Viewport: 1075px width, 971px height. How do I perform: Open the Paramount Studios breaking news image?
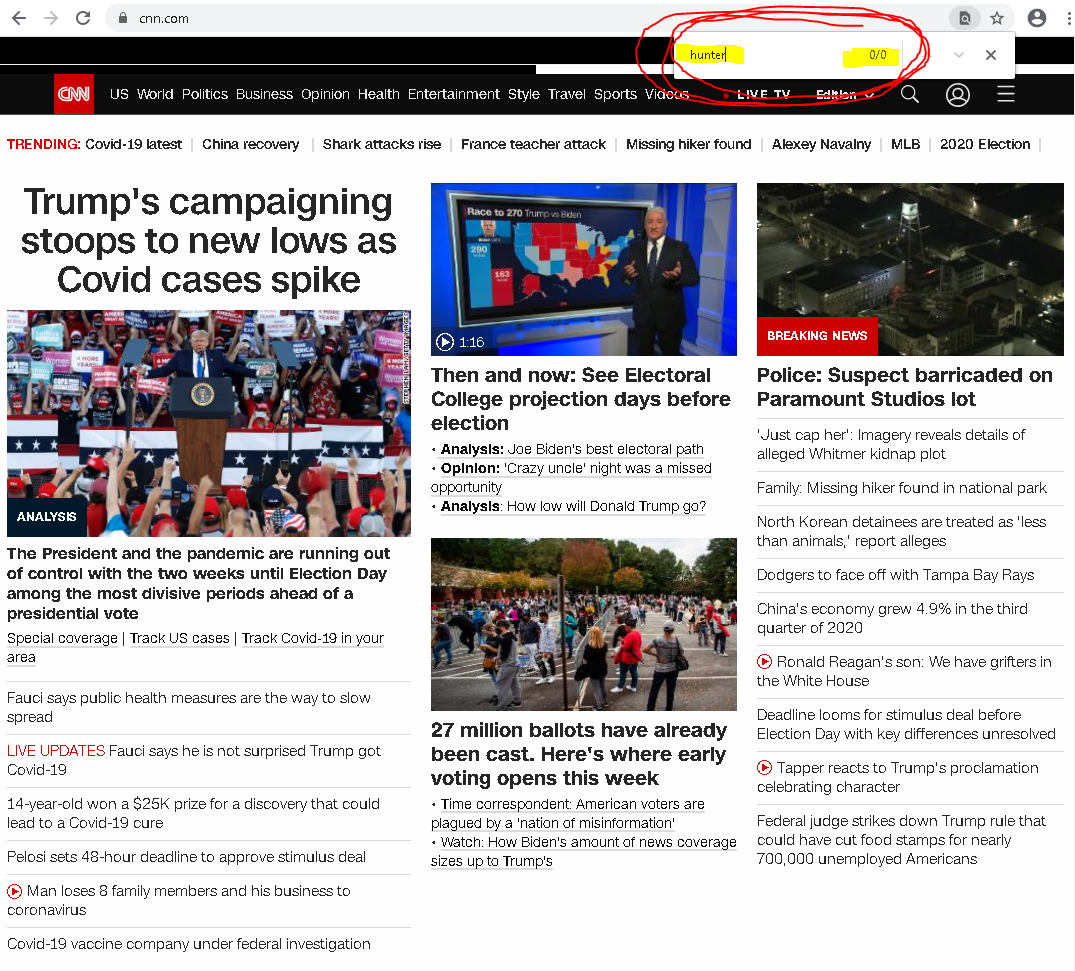point(910,269)
